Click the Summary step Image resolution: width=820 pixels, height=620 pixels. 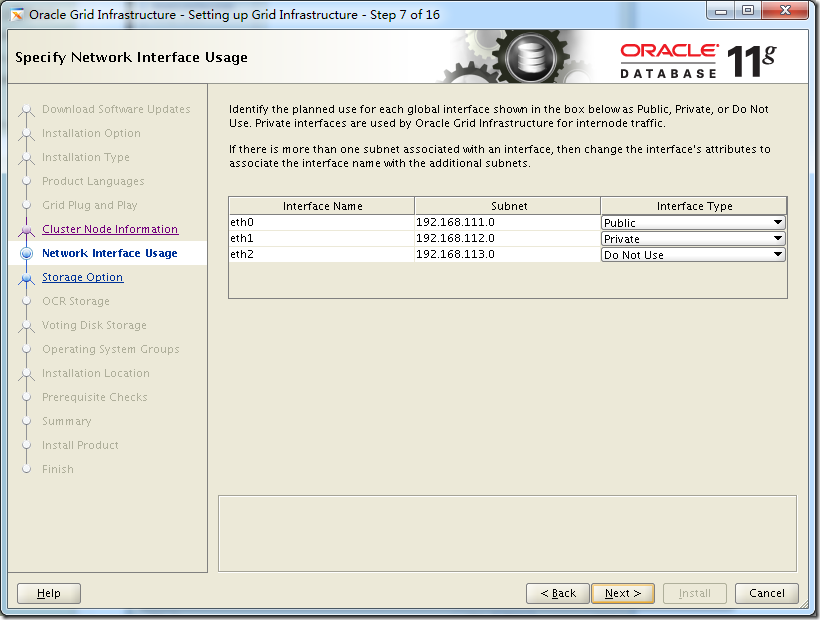[66, 421]
